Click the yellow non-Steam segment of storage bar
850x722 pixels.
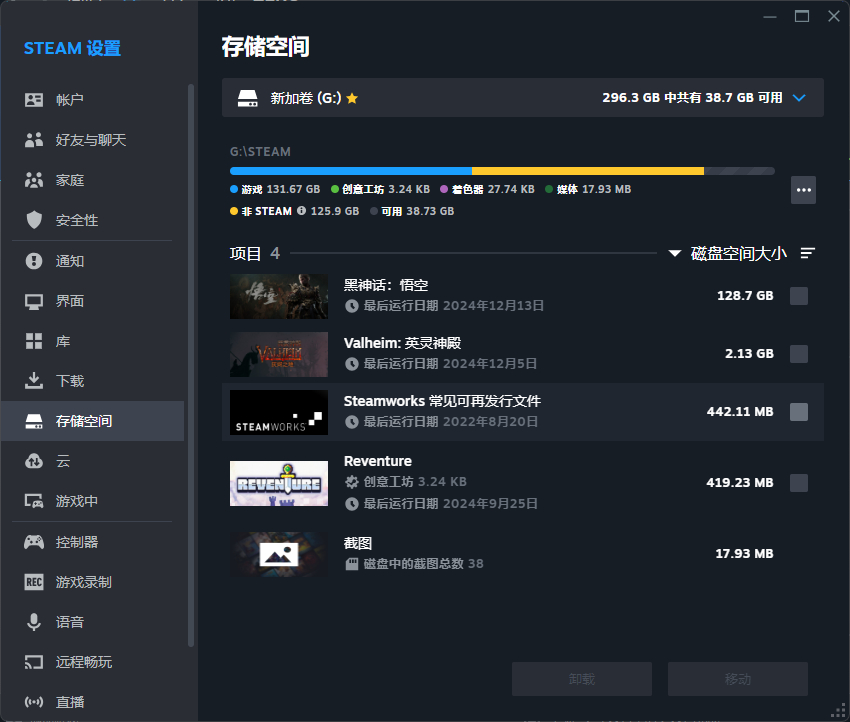click(588, 171)
